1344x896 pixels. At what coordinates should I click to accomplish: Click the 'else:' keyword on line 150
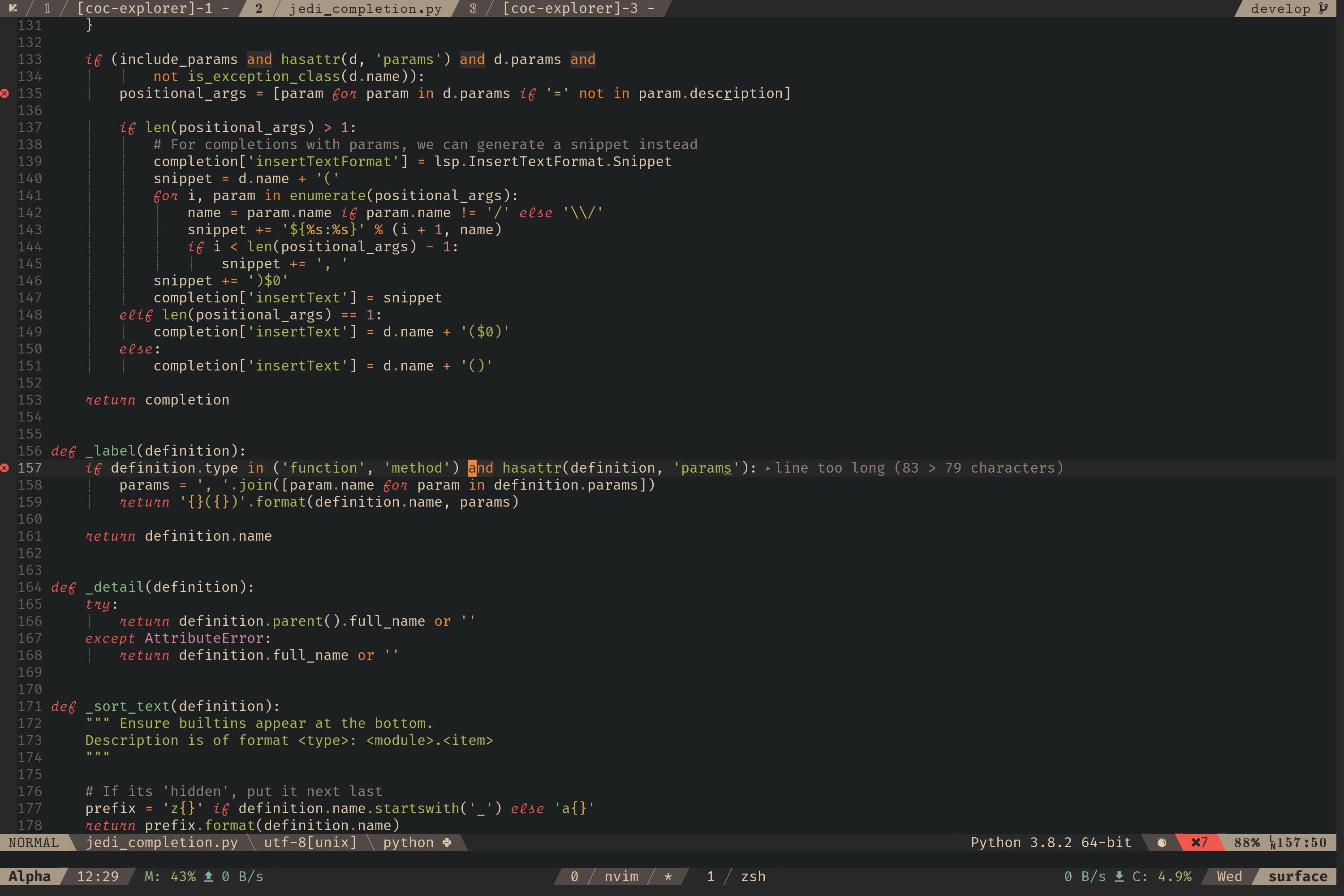point(140,349)
